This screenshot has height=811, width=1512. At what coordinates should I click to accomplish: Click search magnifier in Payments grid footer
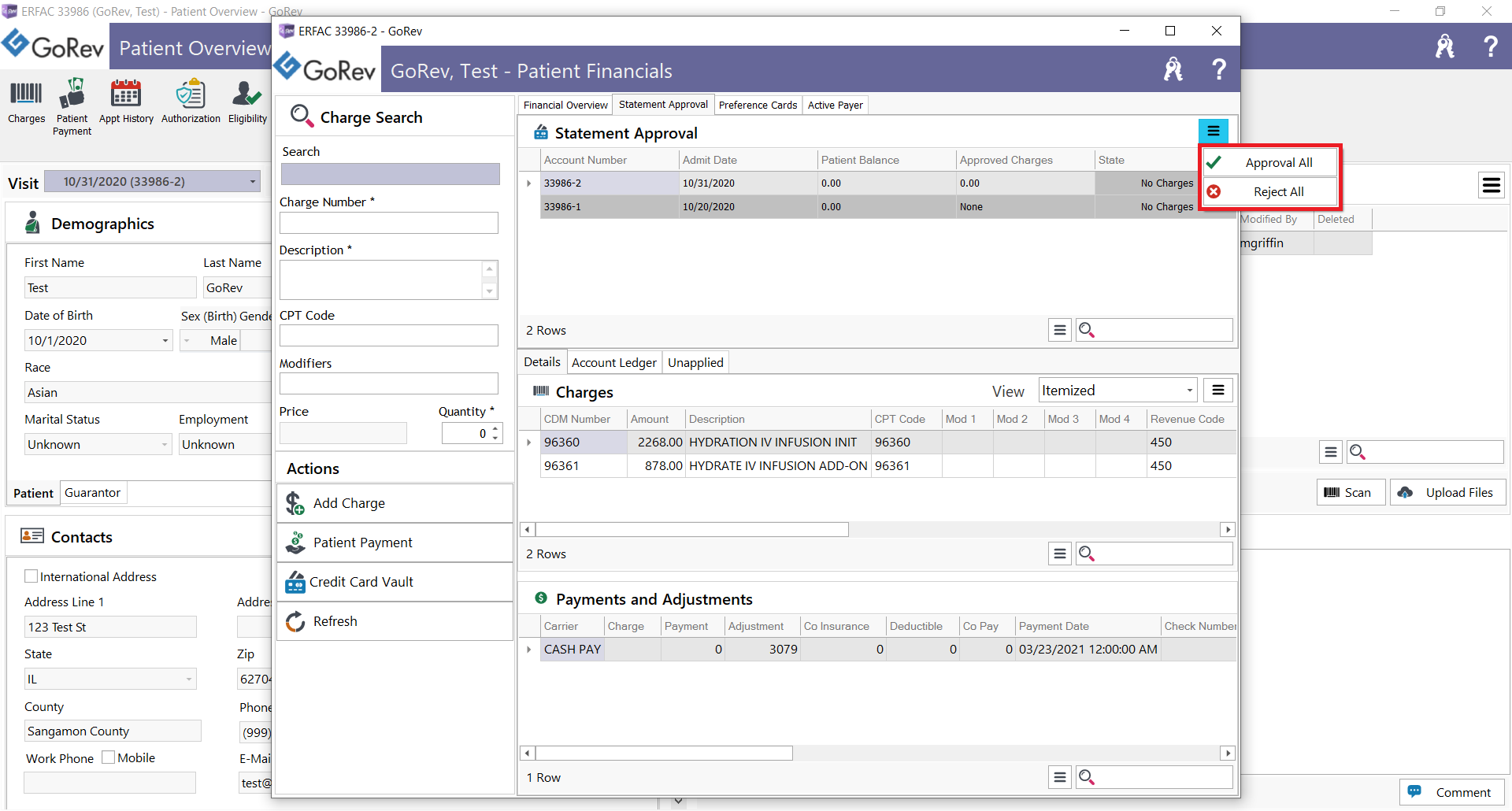point(1087,778)
